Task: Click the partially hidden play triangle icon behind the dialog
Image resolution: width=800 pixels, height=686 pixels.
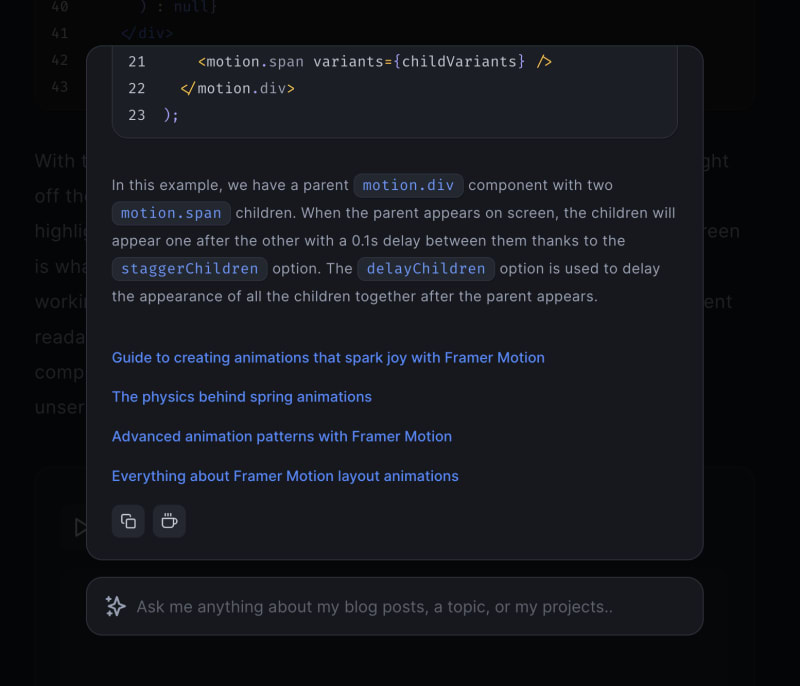Action: point(81,527)
